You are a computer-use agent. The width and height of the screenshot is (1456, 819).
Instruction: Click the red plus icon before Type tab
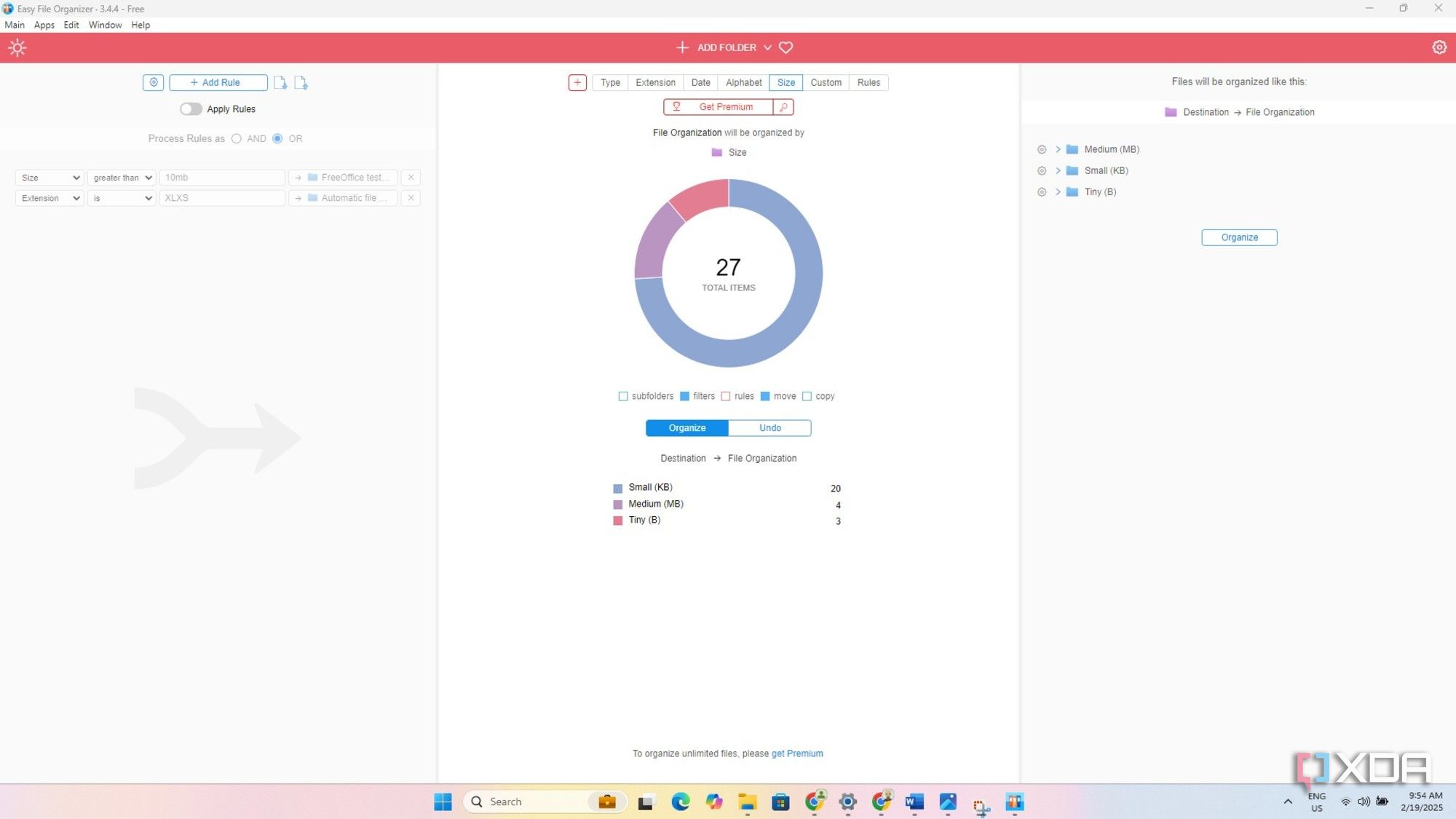[577, 82]
